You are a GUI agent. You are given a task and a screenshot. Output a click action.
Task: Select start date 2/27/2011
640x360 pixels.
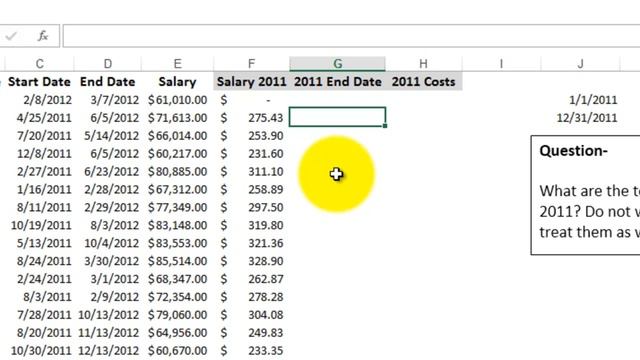(x=39, y=171)
